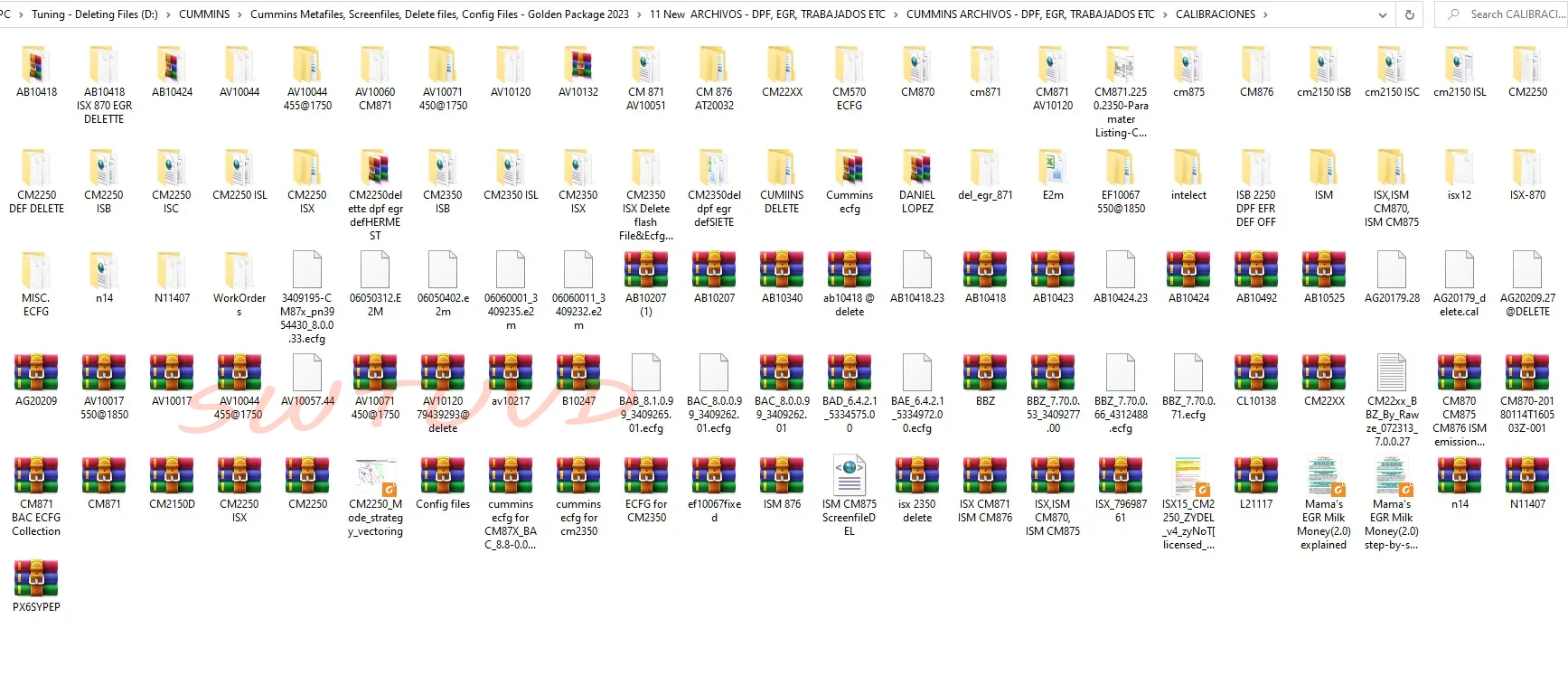This screenshot has height=684, width=1568.
Task: Expand the chevron after CALIBRACIONES in breadcrumb
Action: (1264, 14)
